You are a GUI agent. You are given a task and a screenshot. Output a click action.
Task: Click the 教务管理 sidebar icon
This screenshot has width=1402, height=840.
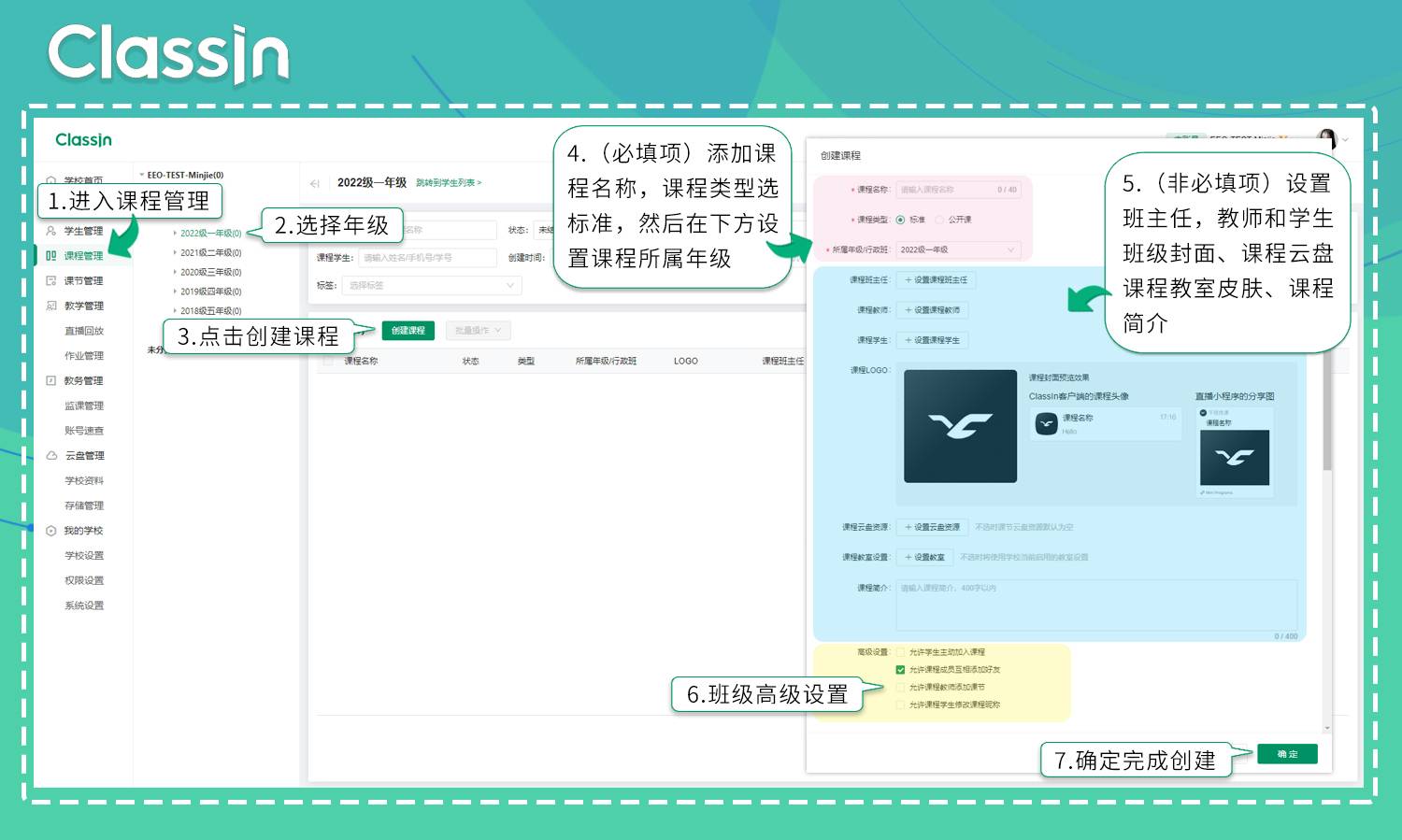click(51, 380)
